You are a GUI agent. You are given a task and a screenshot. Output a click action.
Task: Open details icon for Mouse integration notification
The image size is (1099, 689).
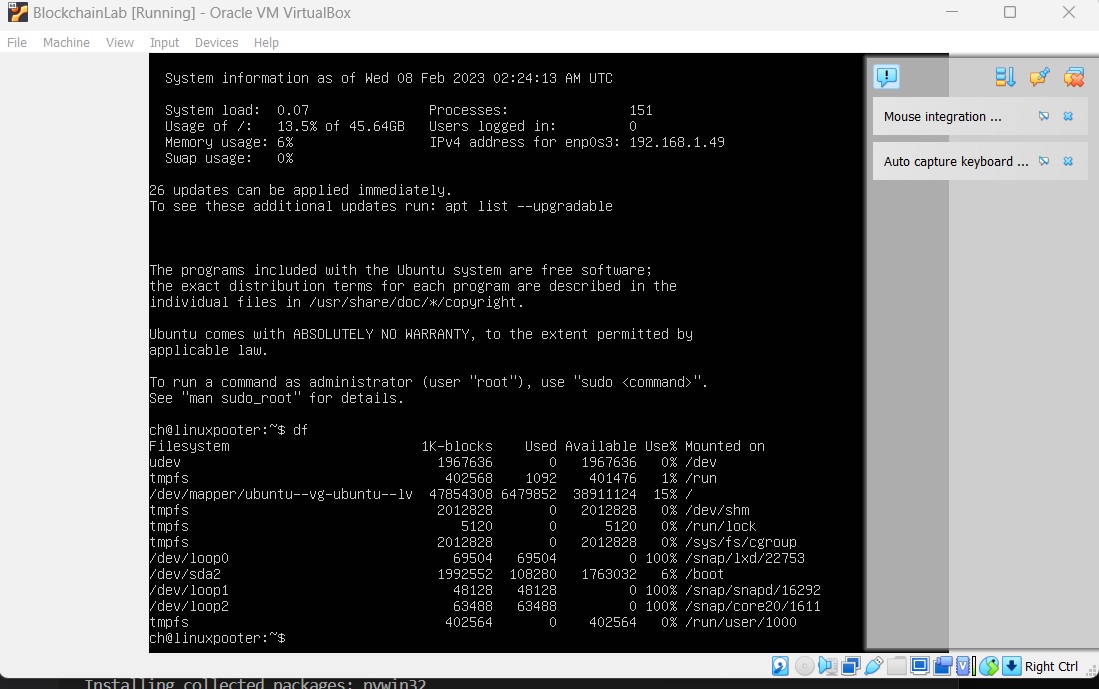coord(1044,116)
